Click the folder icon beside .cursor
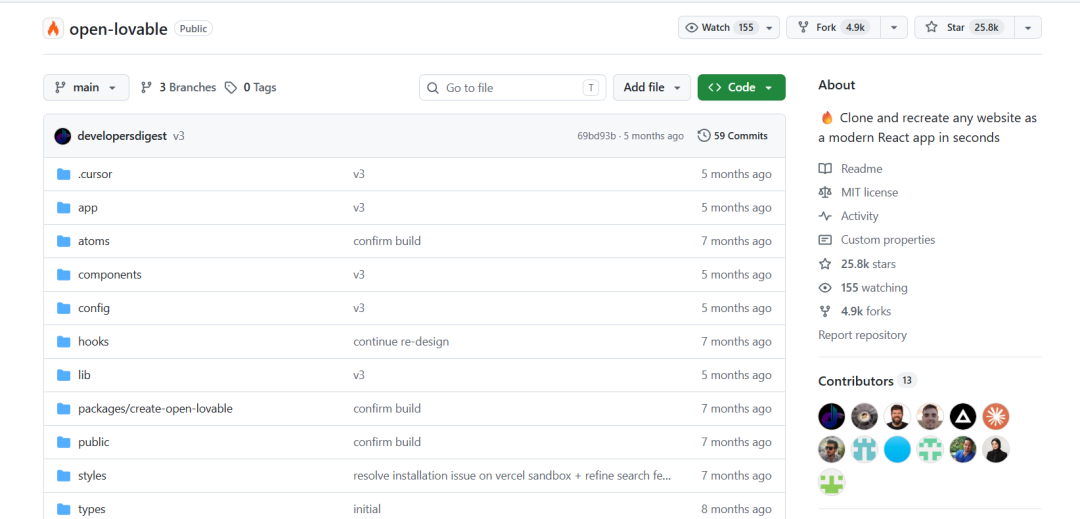 click(64, 174)
